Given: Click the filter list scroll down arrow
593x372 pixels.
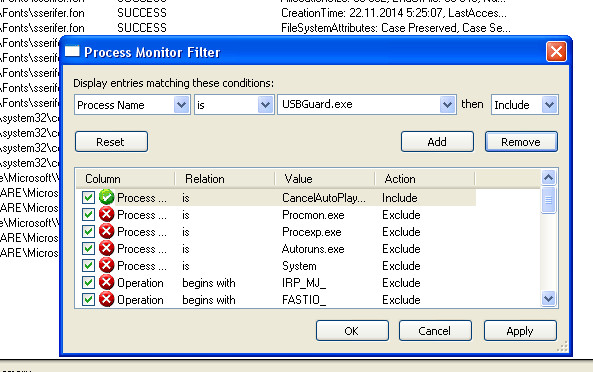Looking at the screenshot, I should tap(548, 299).
